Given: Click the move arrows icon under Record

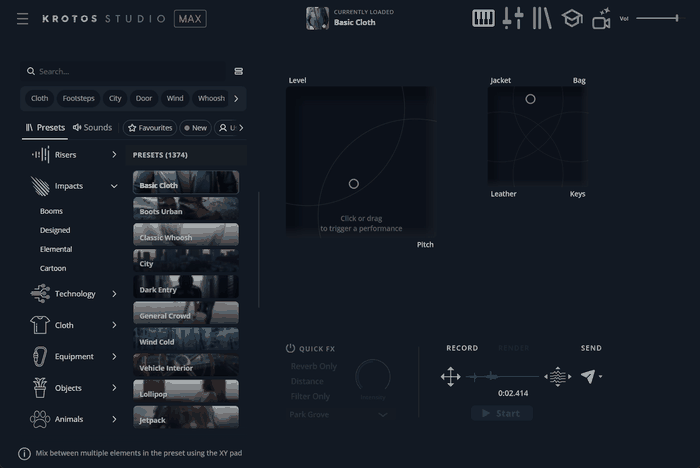Looking at the screenshot, I should pos(450,377).
